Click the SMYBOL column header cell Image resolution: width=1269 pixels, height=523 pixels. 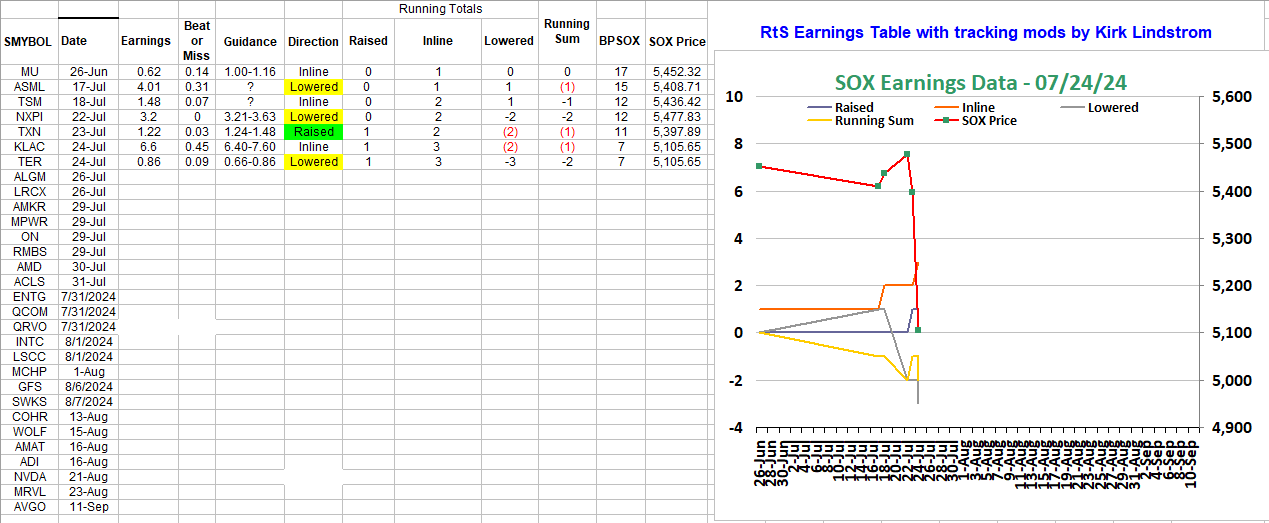pos(29,42)
